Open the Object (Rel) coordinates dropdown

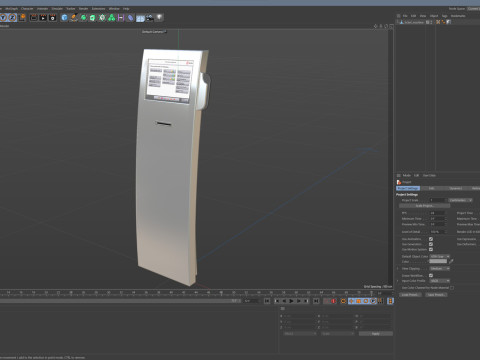coord(300,334)
